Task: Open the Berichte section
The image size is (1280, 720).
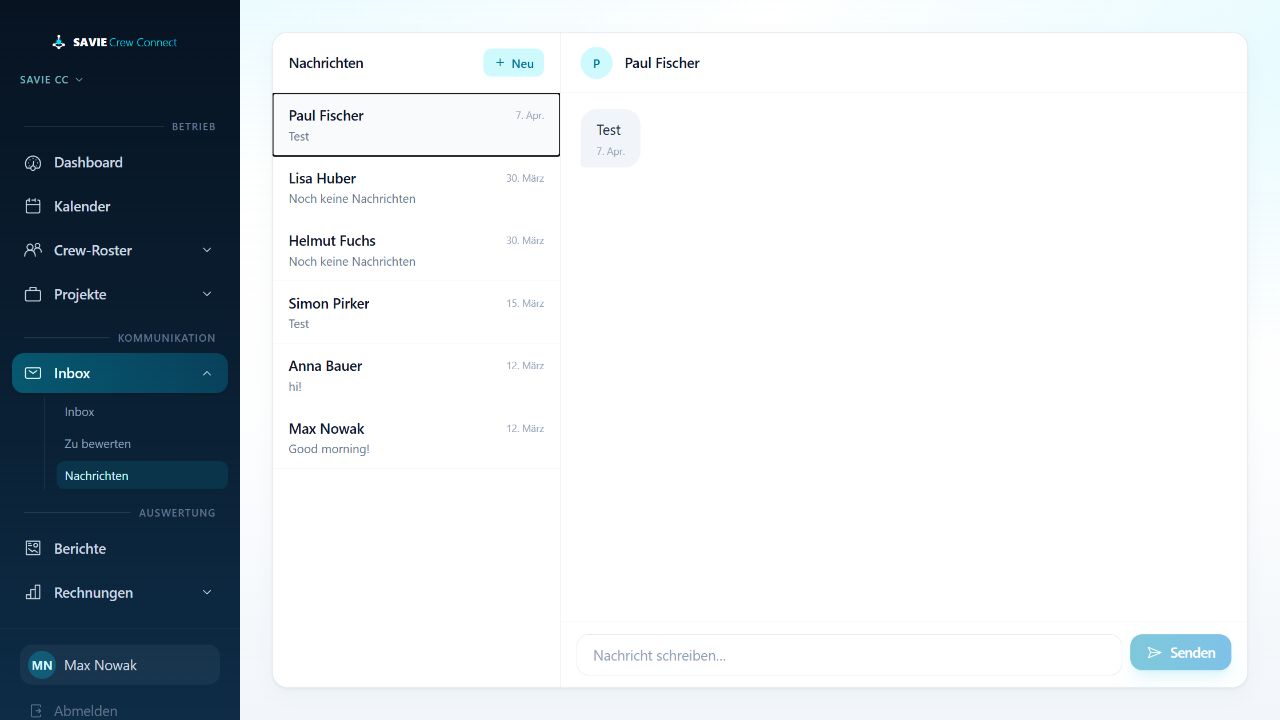Action: [x=120, y=548]
